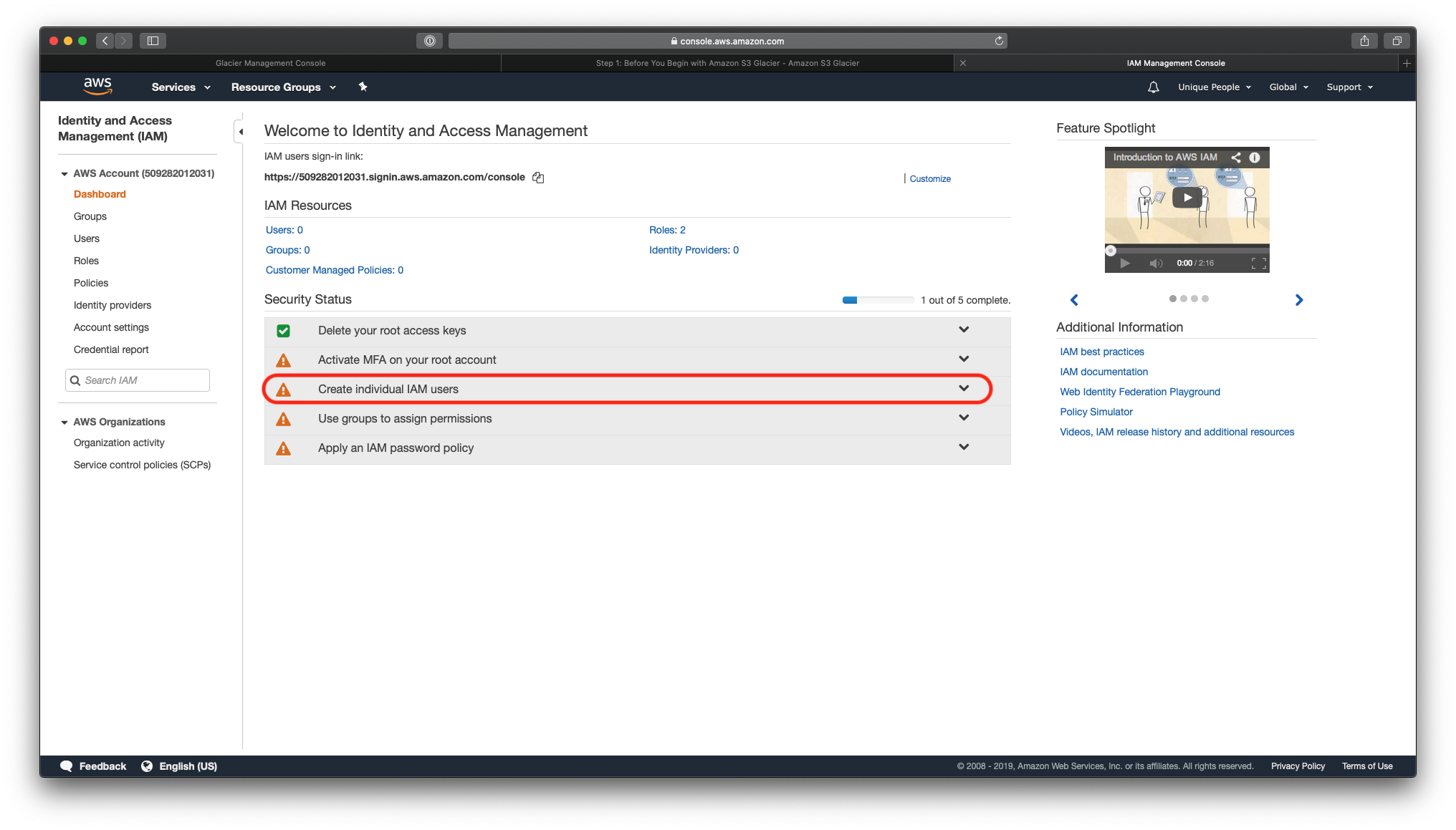
Task: Enter fullscreen on the video
Action: [x=1258, y=263]
